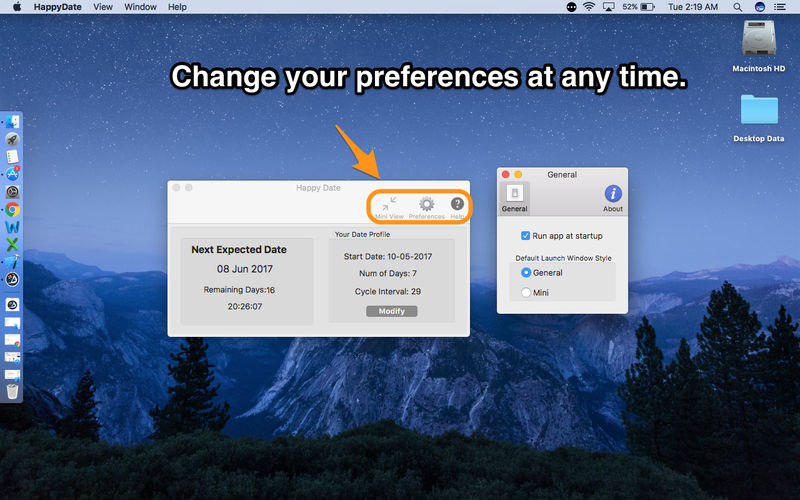Open the Macintosh HD drive icon

[759, 38]
